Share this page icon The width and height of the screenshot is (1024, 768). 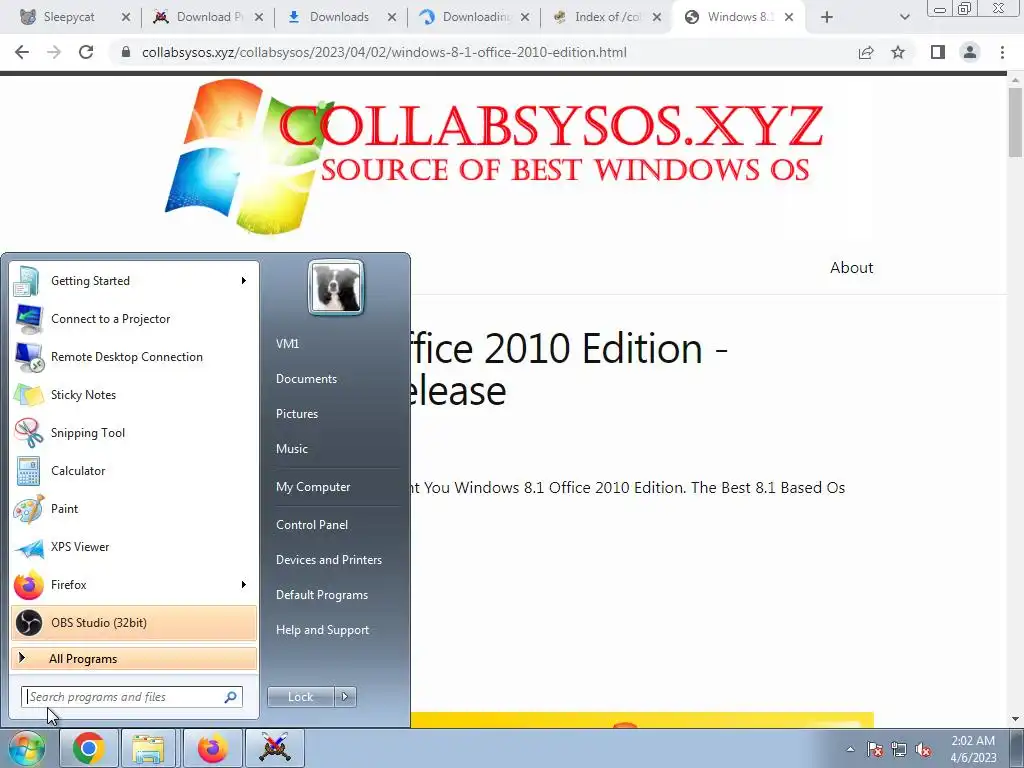pos(866,52)
